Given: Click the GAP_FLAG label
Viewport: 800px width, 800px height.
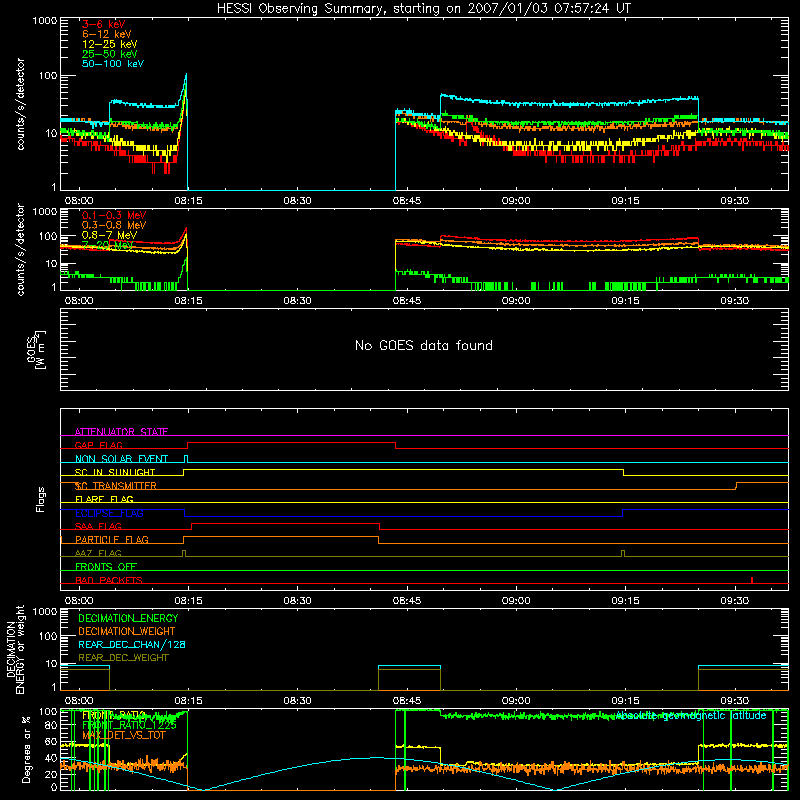Looking at the screenshot, I should point(98,445).
